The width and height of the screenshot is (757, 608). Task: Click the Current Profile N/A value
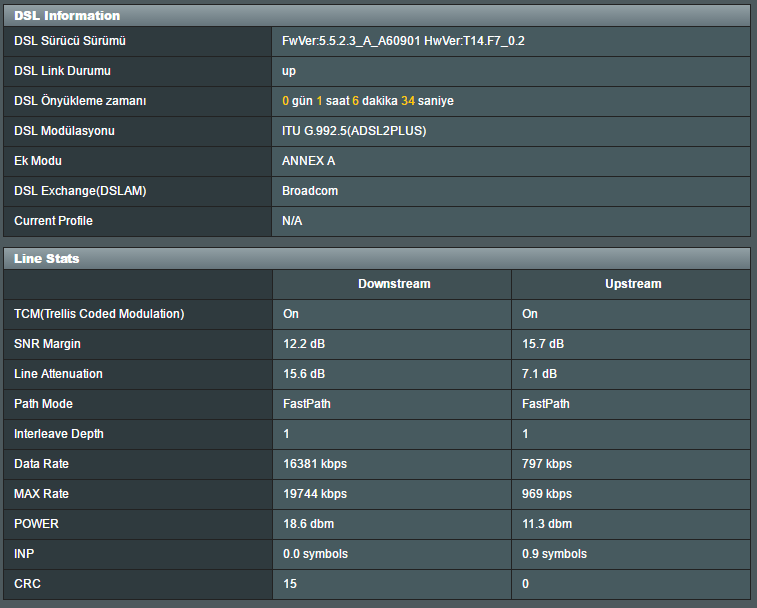(292, 221)
